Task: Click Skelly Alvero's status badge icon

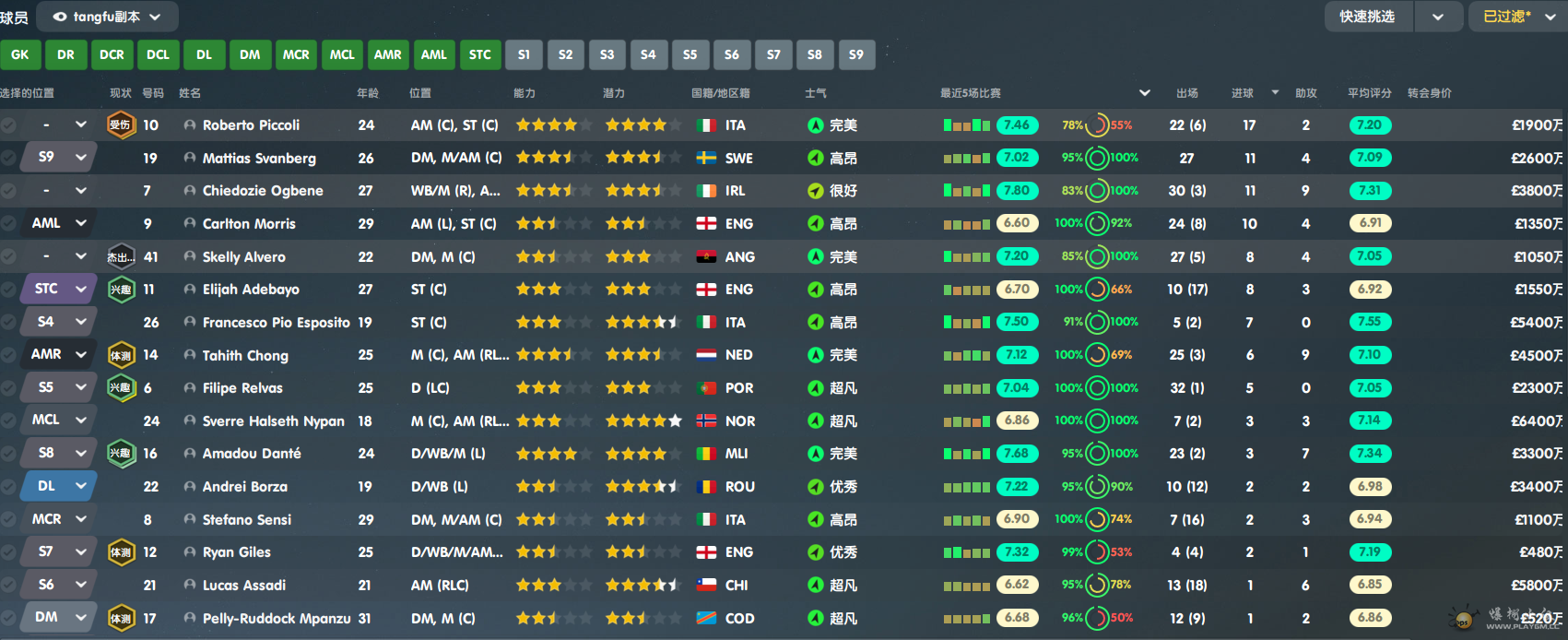Action: coord(121,257)
